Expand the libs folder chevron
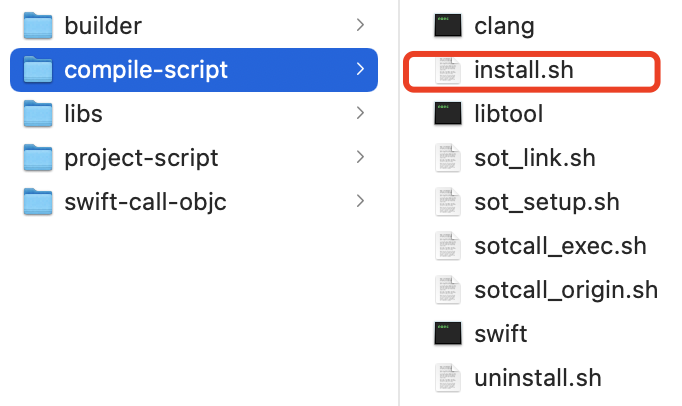Image resolution: width=682 pixels, height=406 pixels. pos(360,113)
